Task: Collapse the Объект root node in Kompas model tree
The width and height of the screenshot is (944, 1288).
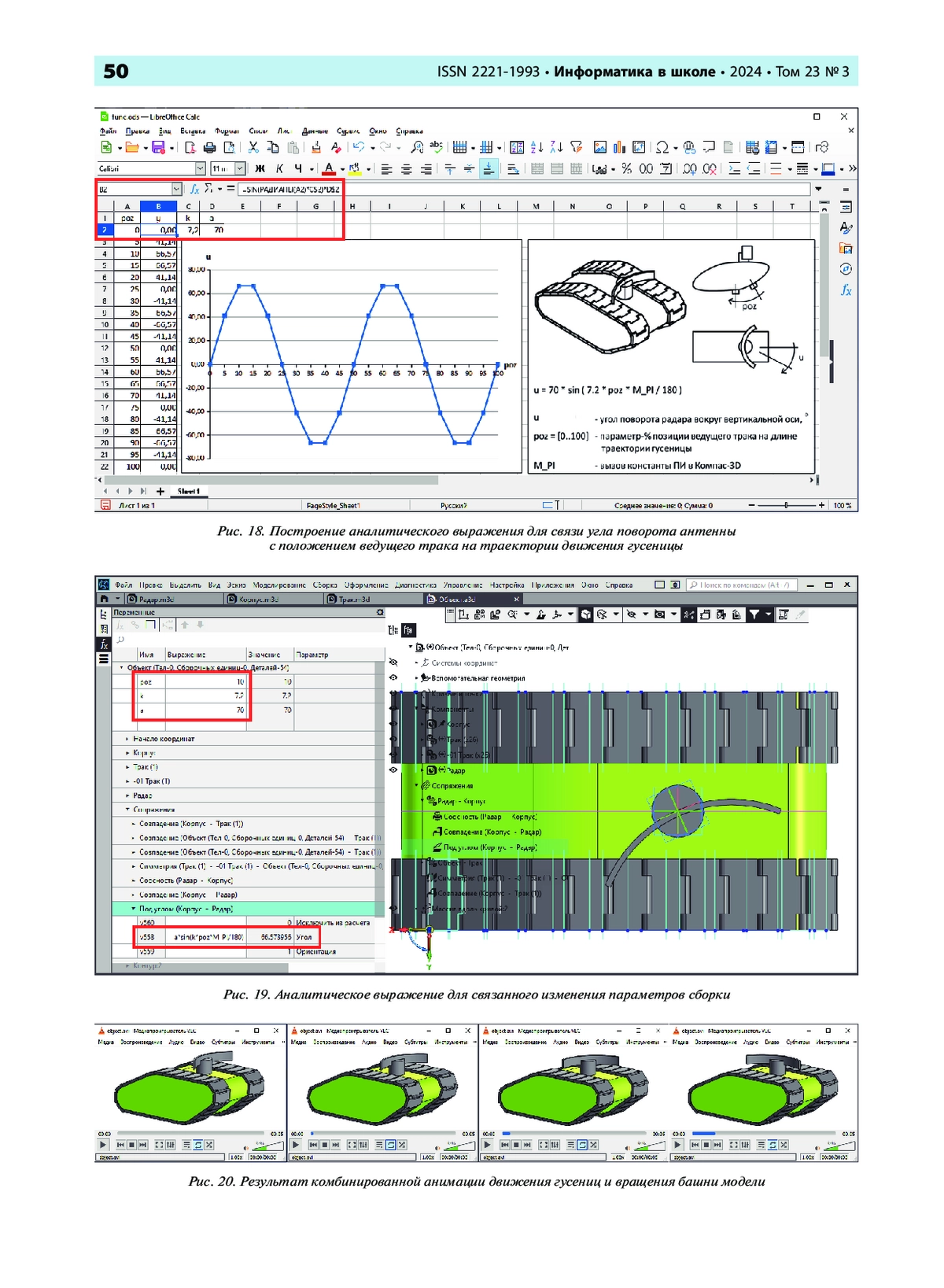Action: pos(411,647)
